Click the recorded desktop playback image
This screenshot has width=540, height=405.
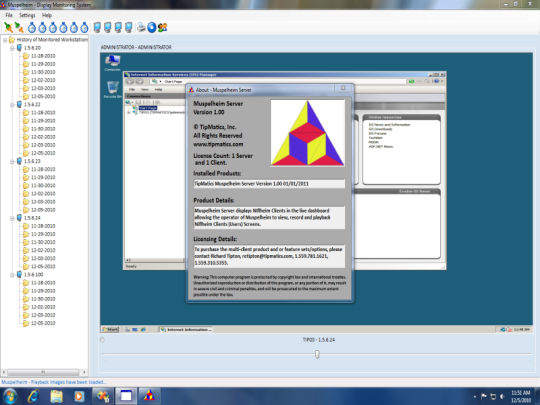tap(316, 193)
